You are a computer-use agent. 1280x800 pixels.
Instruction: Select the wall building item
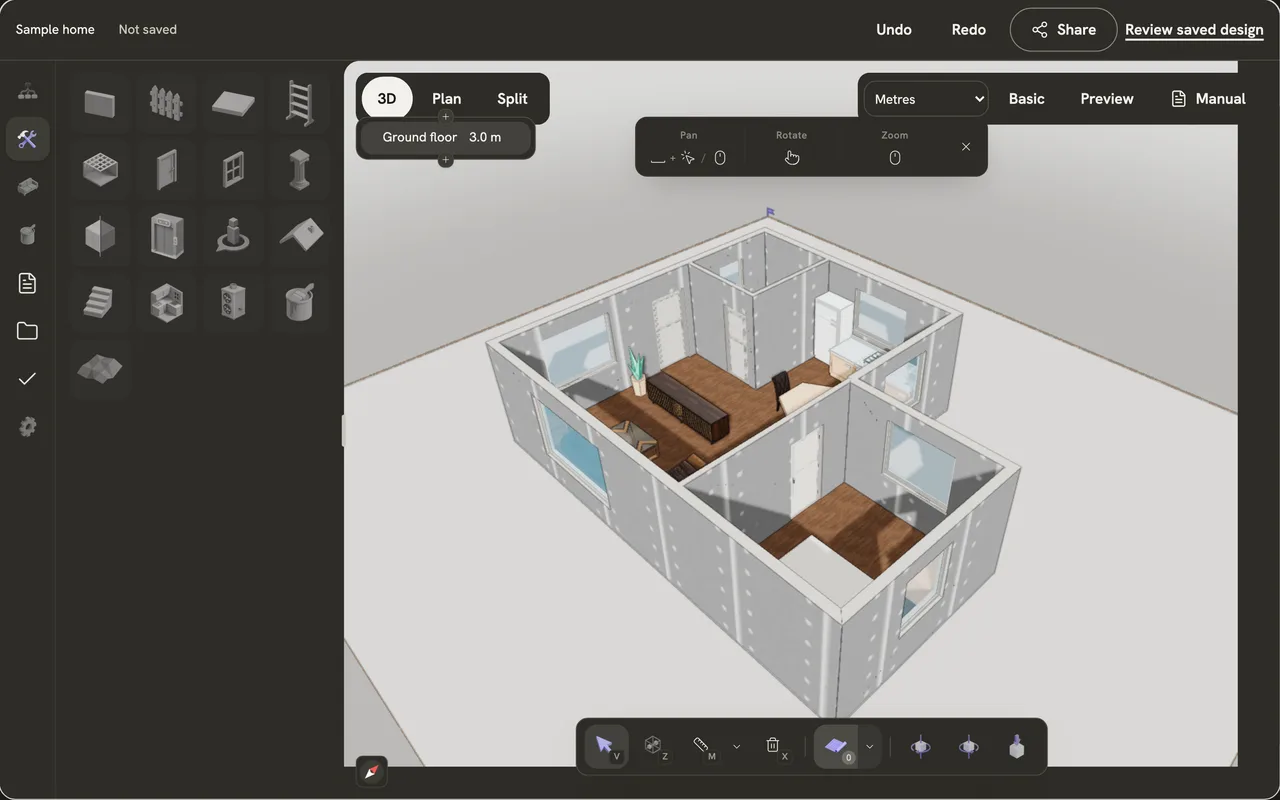click(x=100, y=103)
